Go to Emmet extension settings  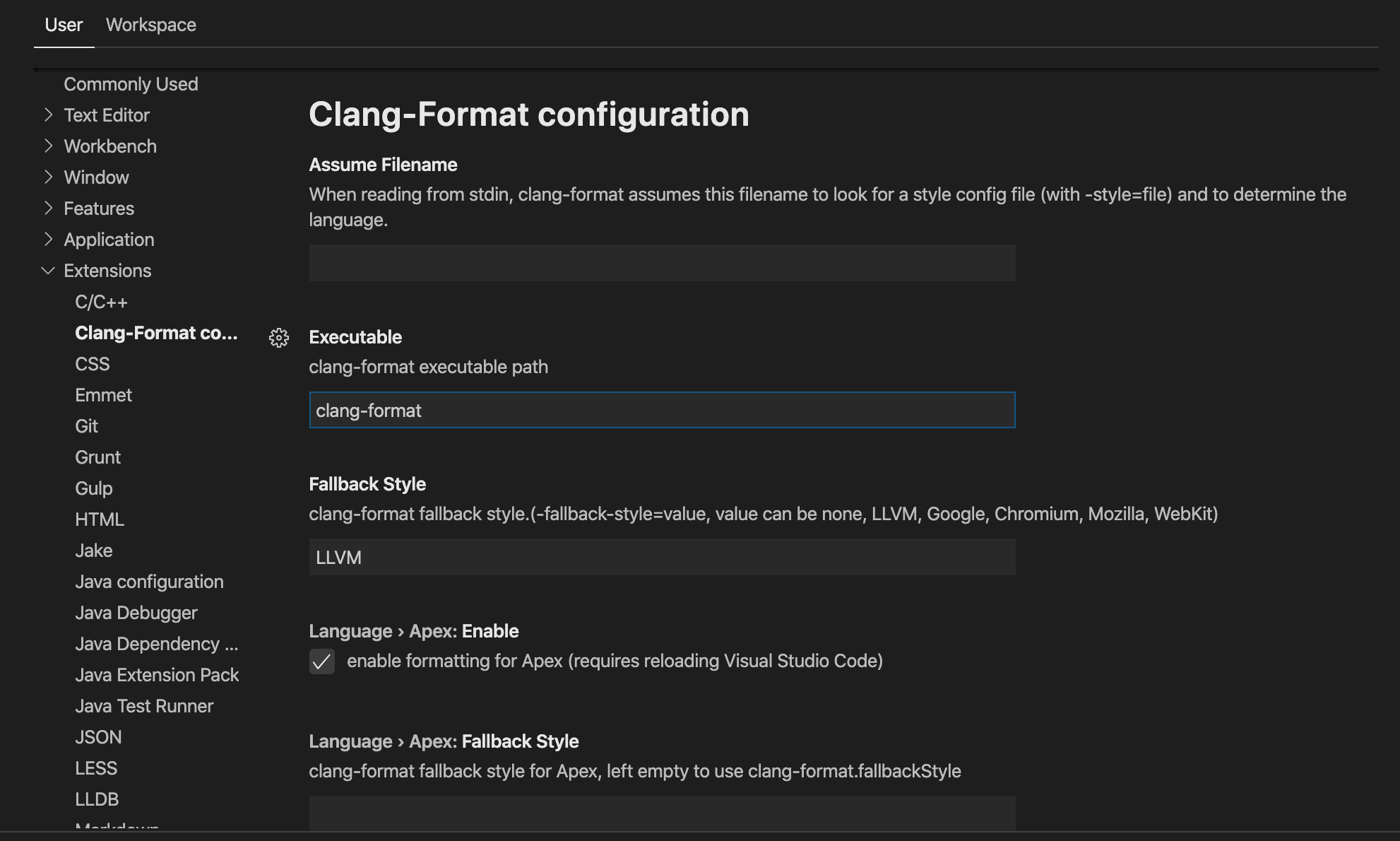click(103, 395)
